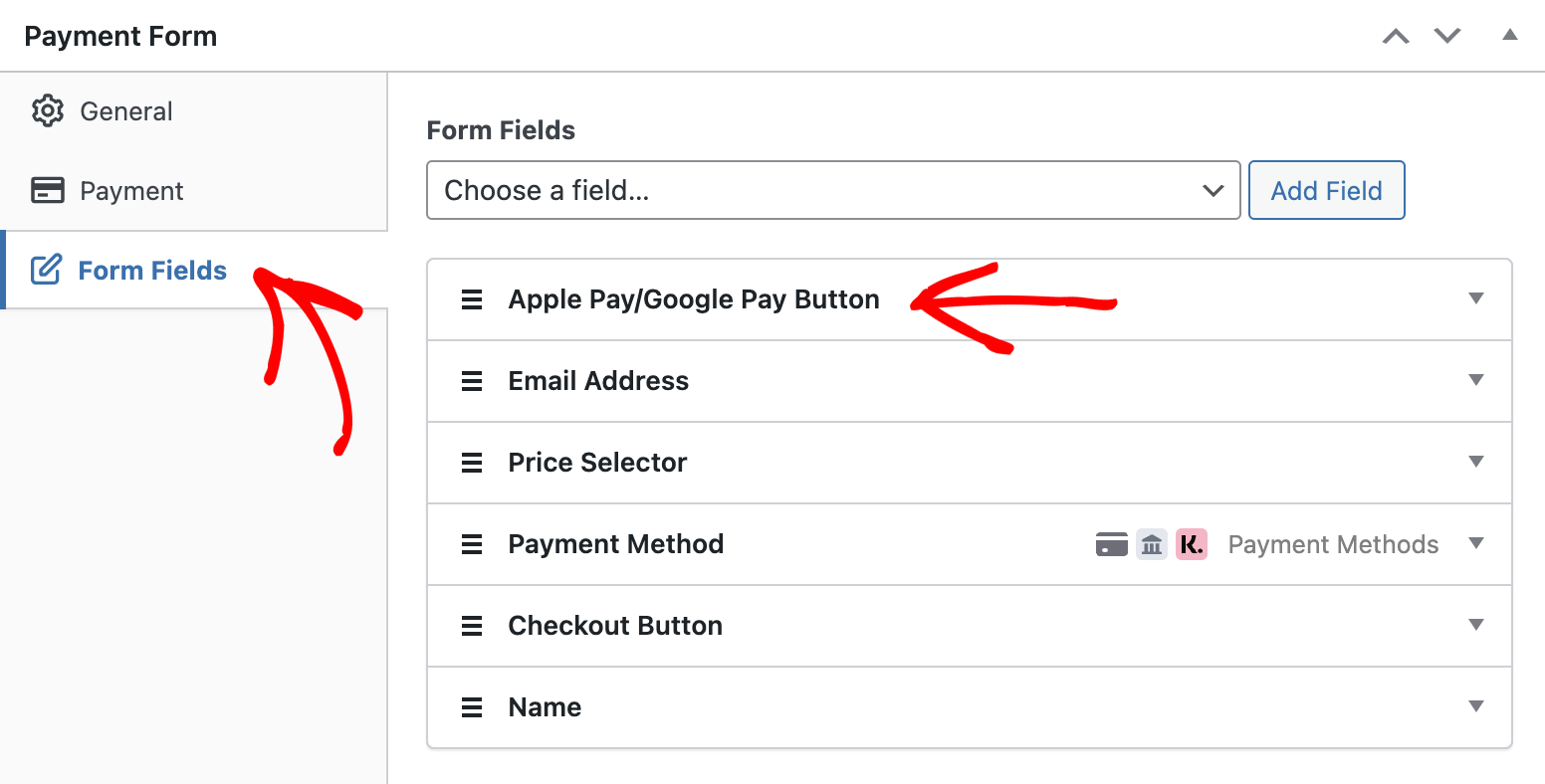Move Payment Form panel down
The width and height of the screenshot is (1545, 784).
pos(1447,36)
